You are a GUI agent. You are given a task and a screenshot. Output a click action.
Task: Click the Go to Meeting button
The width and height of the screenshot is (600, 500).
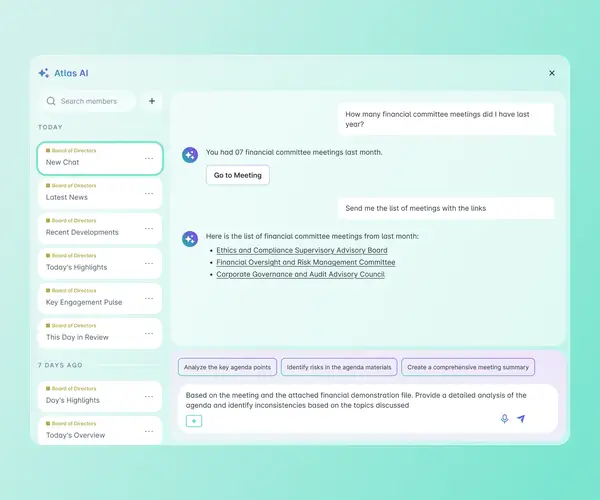tap(238, 175)
